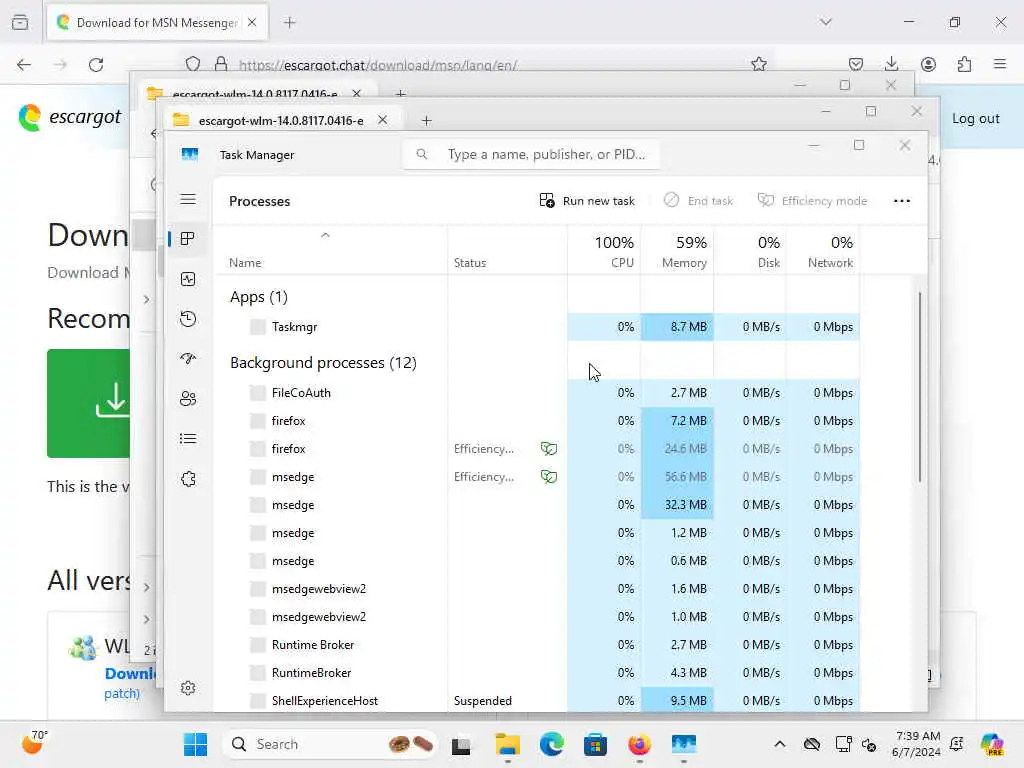Click Run new task button
The image size is (1024, 768).
pos(587,200)
